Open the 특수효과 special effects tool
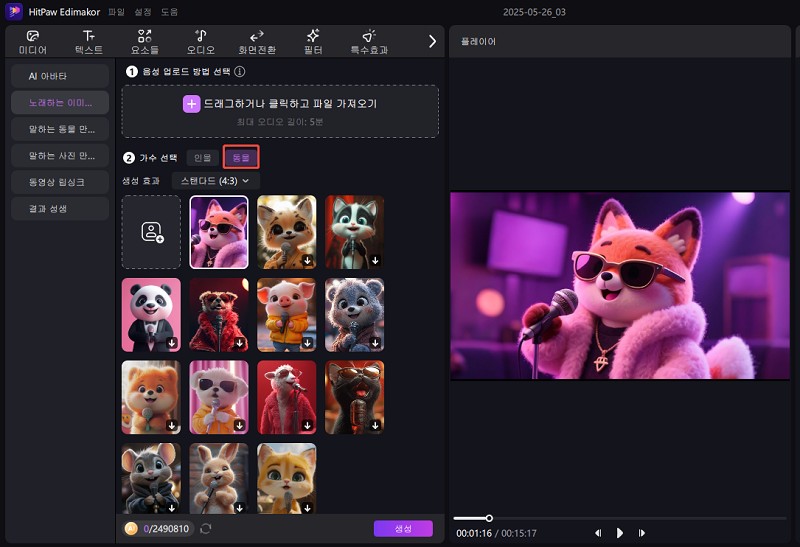Image resolution: width=800 pixels, height=547 pixels. [369, 41]
